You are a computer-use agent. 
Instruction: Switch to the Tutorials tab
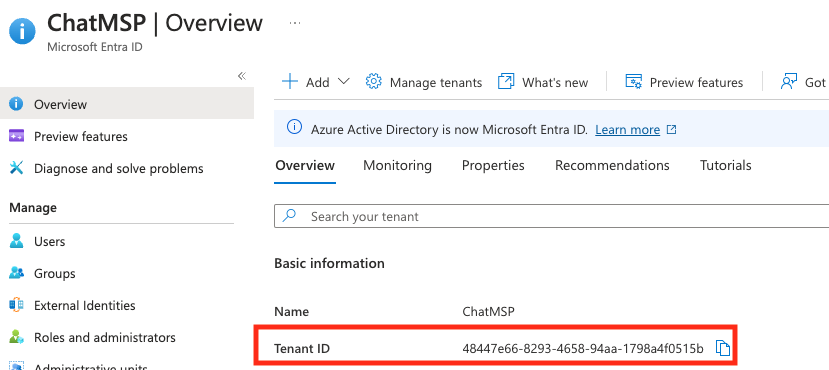coord(725,165)
